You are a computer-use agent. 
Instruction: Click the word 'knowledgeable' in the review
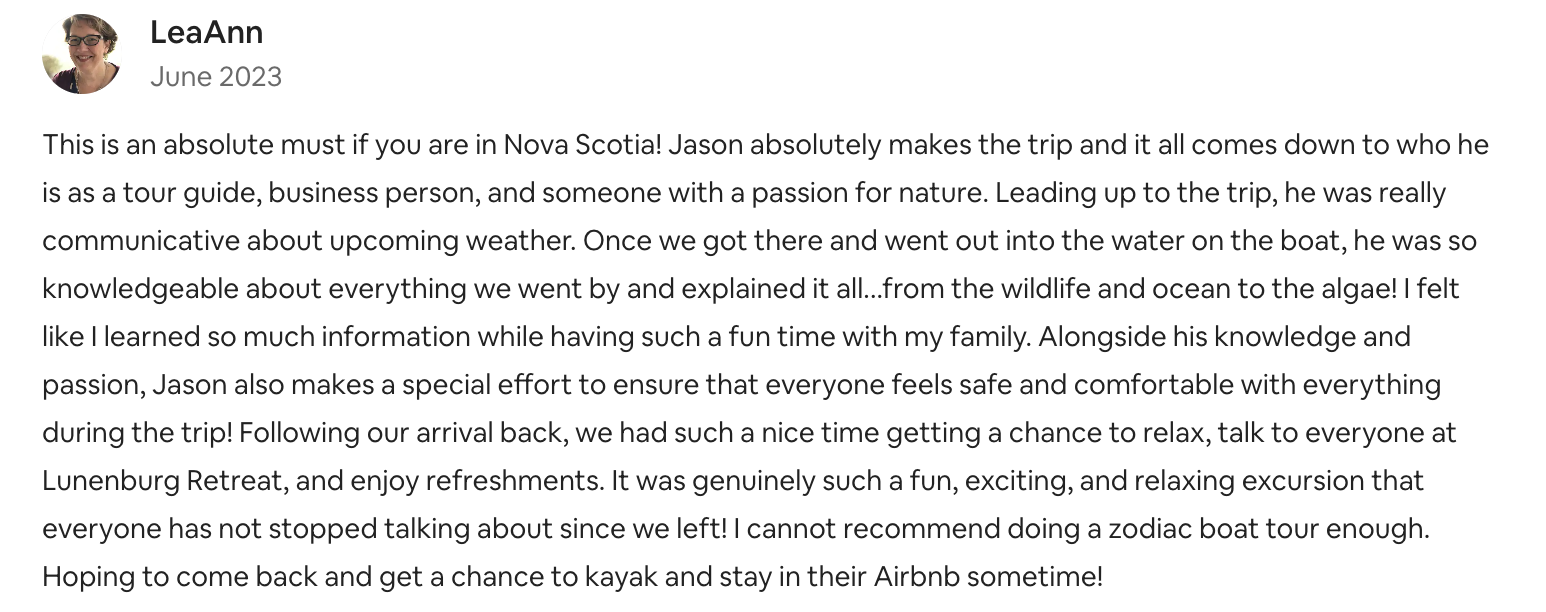click(140, 289)
